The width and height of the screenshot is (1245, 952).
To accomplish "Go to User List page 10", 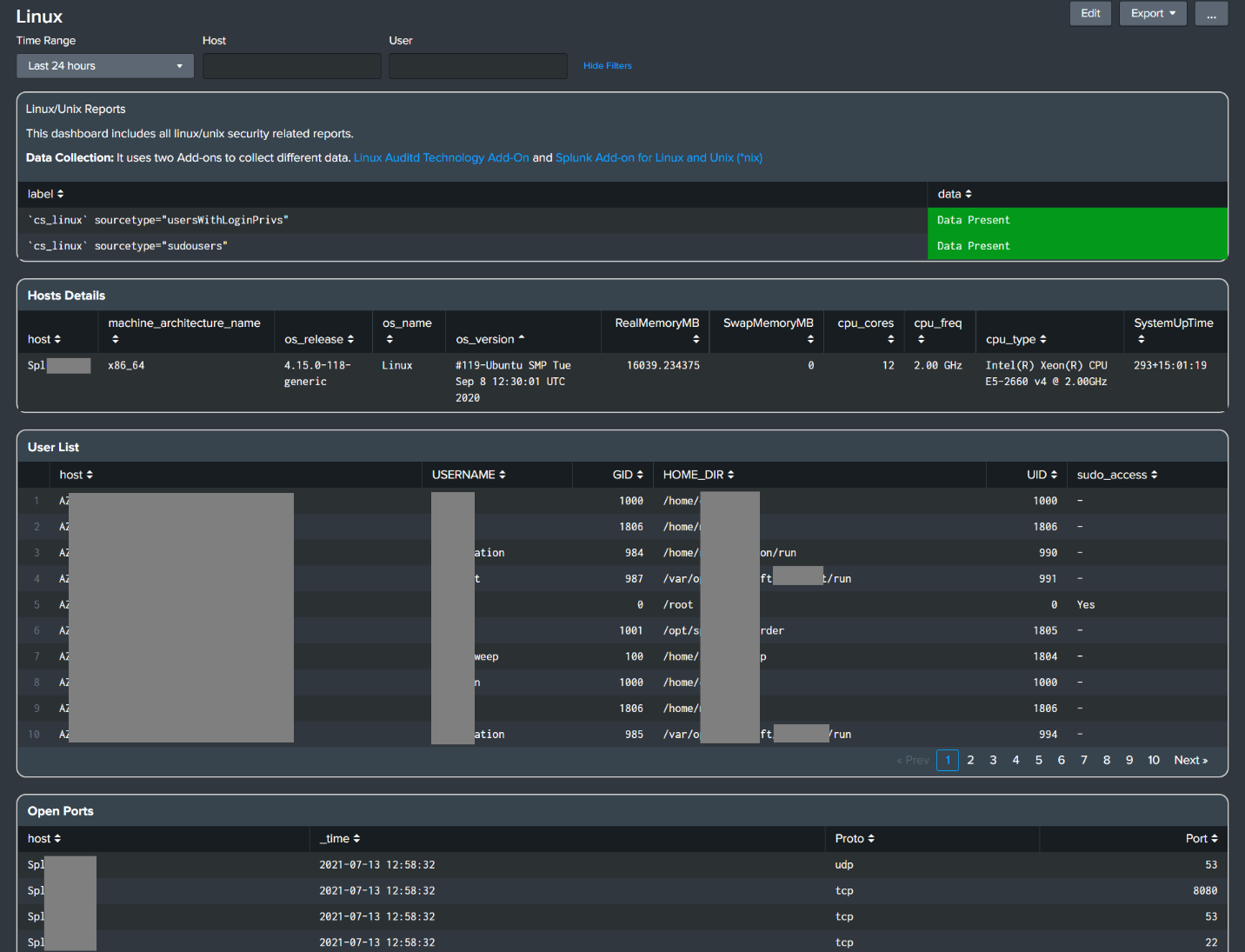I will (x=1154, y=760).
